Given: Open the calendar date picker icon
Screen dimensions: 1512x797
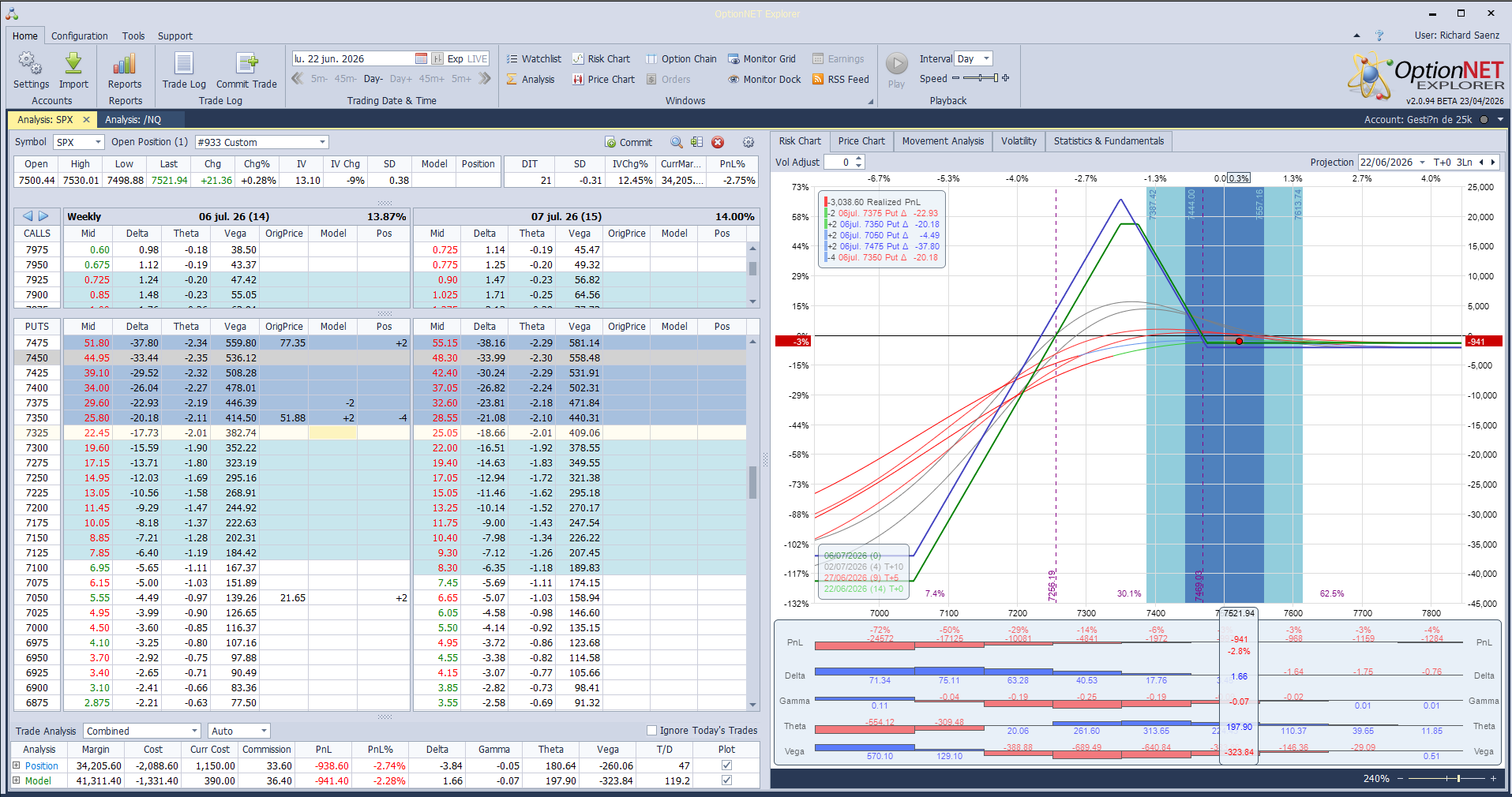Looking at the screenshot, I should tap(421, 58).
